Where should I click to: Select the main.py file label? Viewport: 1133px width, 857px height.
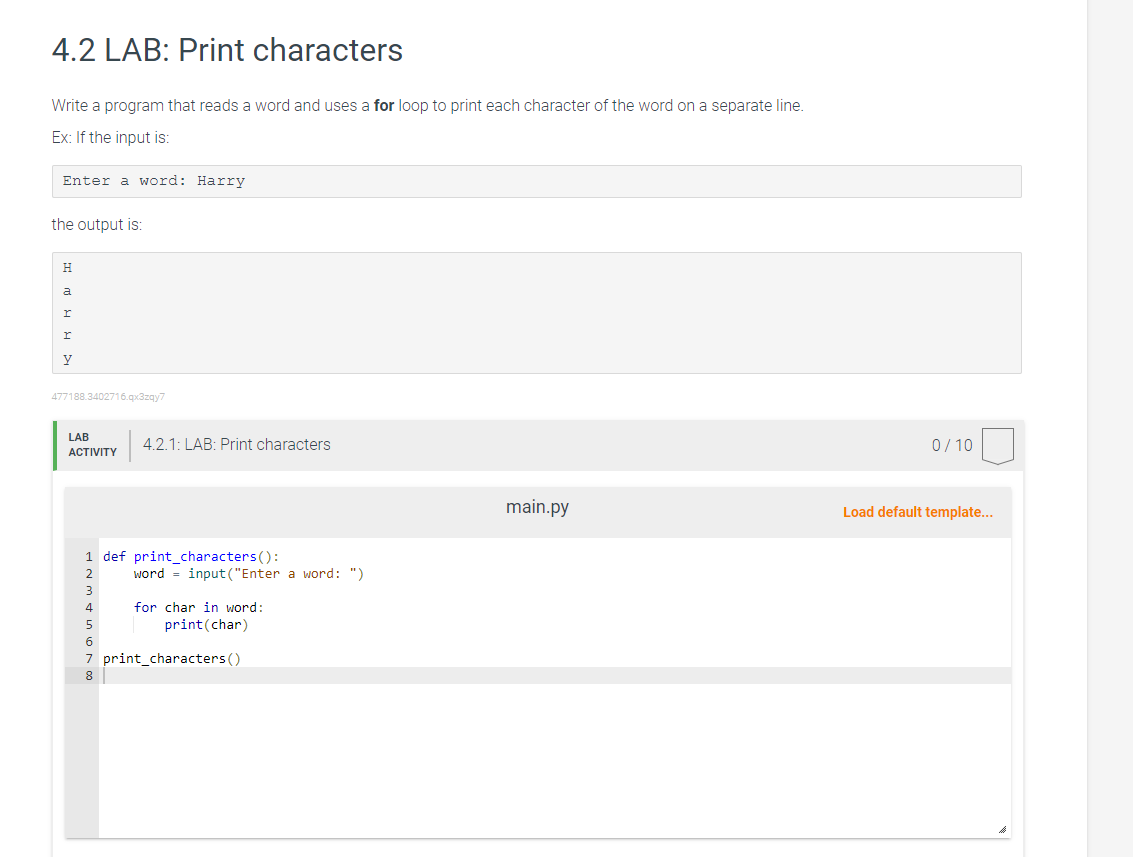[x=537, y=507]
